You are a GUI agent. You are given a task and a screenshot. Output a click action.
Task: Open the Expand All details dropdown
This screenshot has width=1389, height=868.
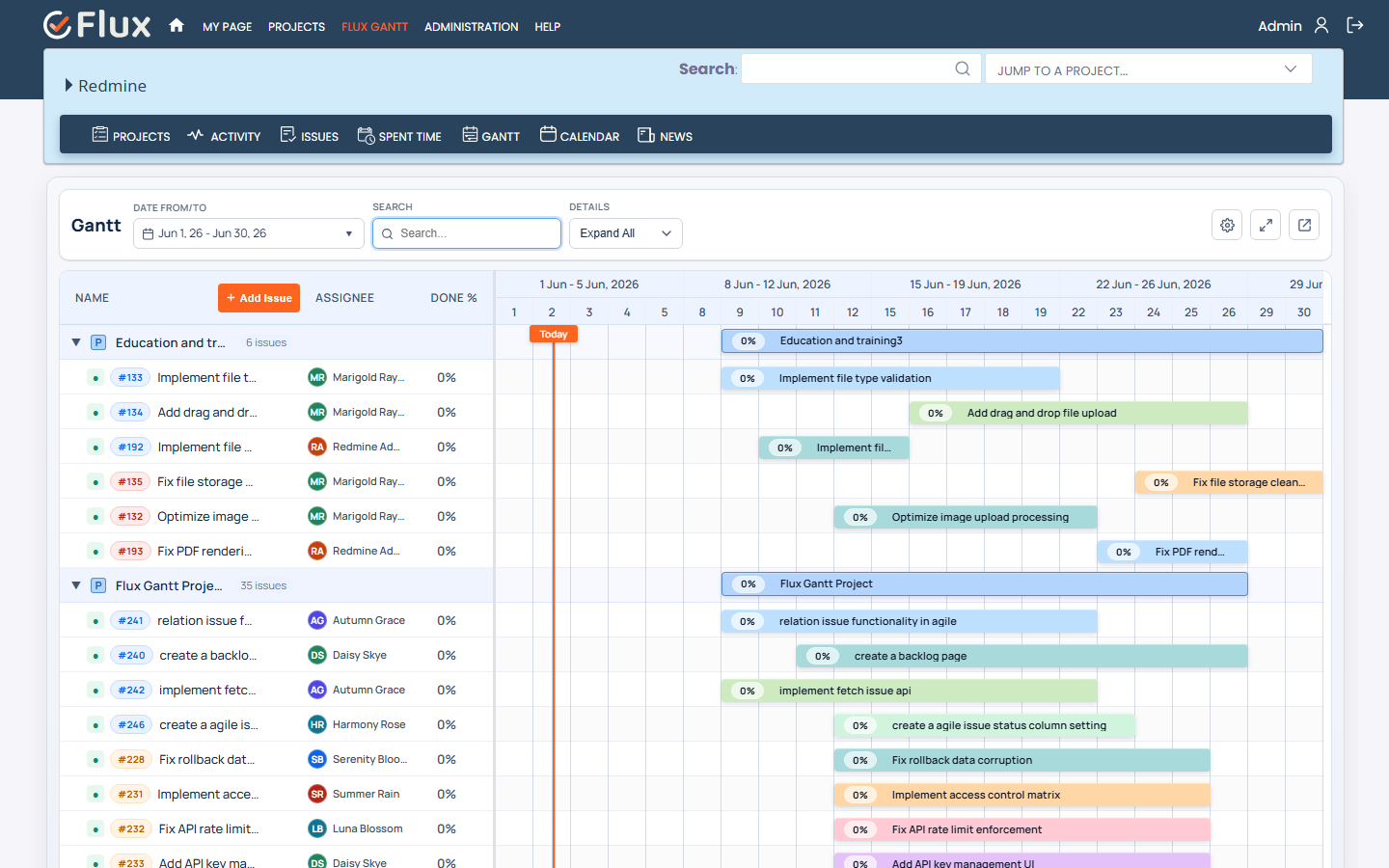tap(626, 233)
